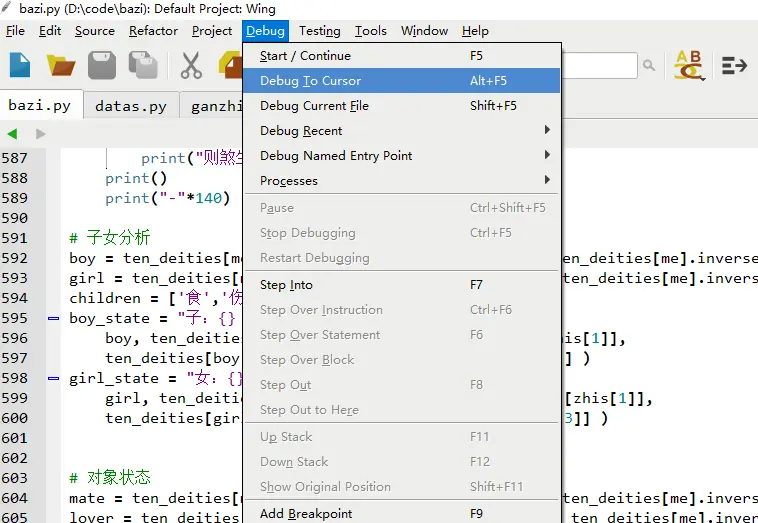The image size is (758, 523).
Task: Click the indent lines toolbar icon
Action: coord(734,65)
